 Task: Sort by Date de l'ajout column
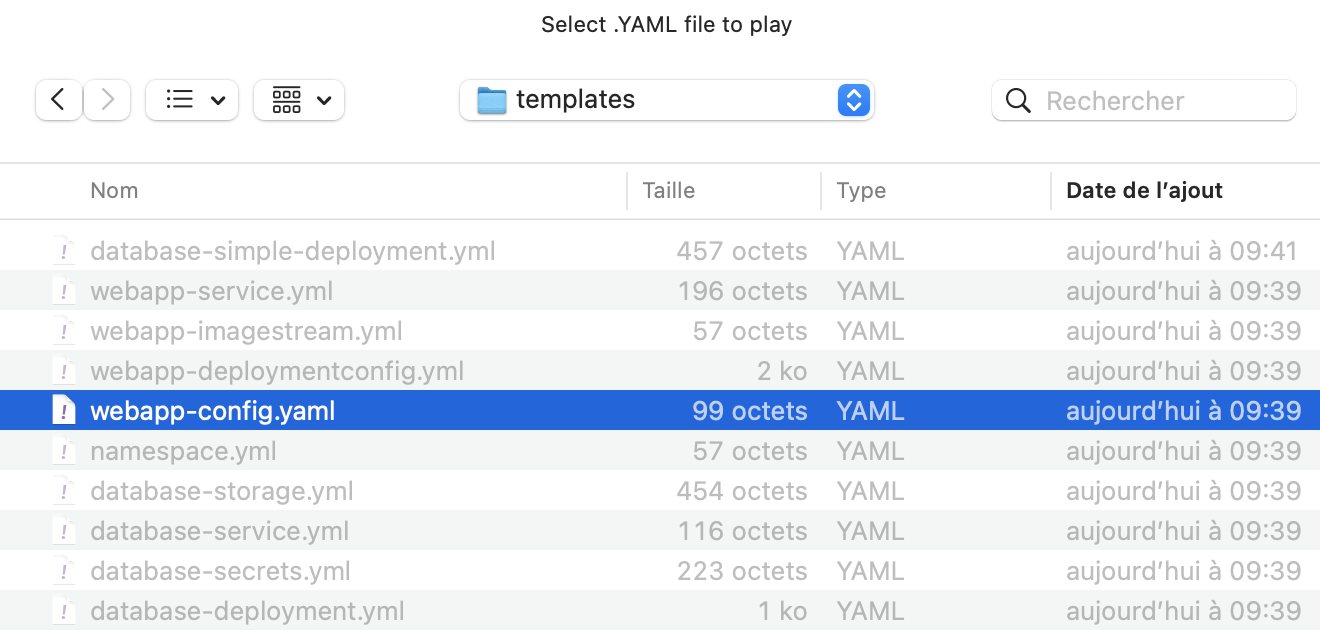[x=1144, y=190]
